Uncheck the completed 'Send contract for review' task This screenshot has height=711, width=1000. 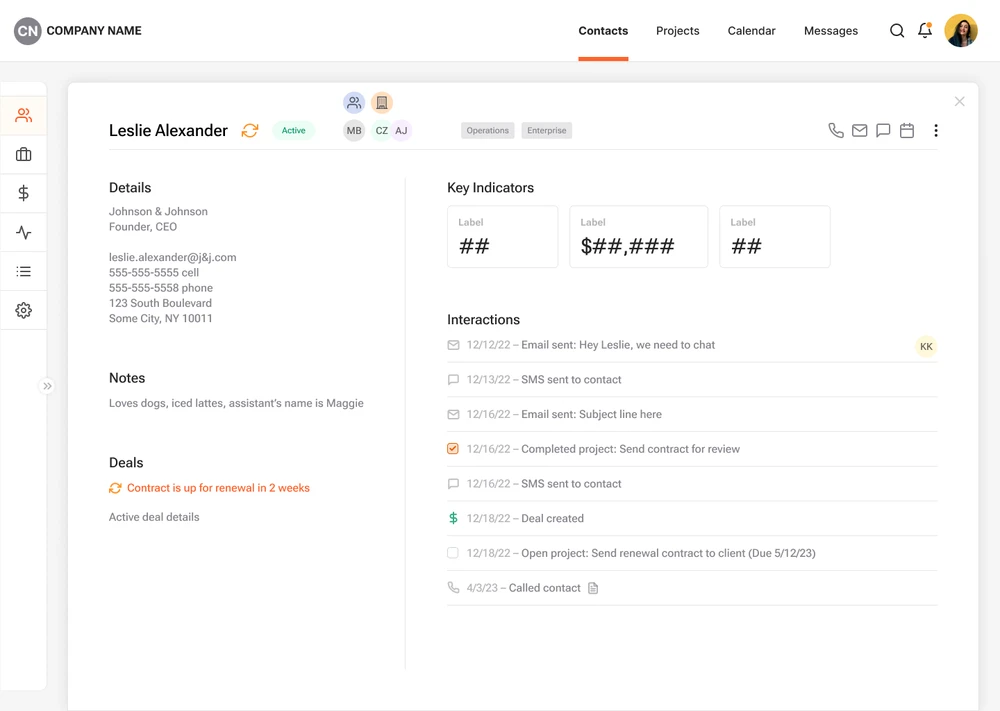point(452,449)
